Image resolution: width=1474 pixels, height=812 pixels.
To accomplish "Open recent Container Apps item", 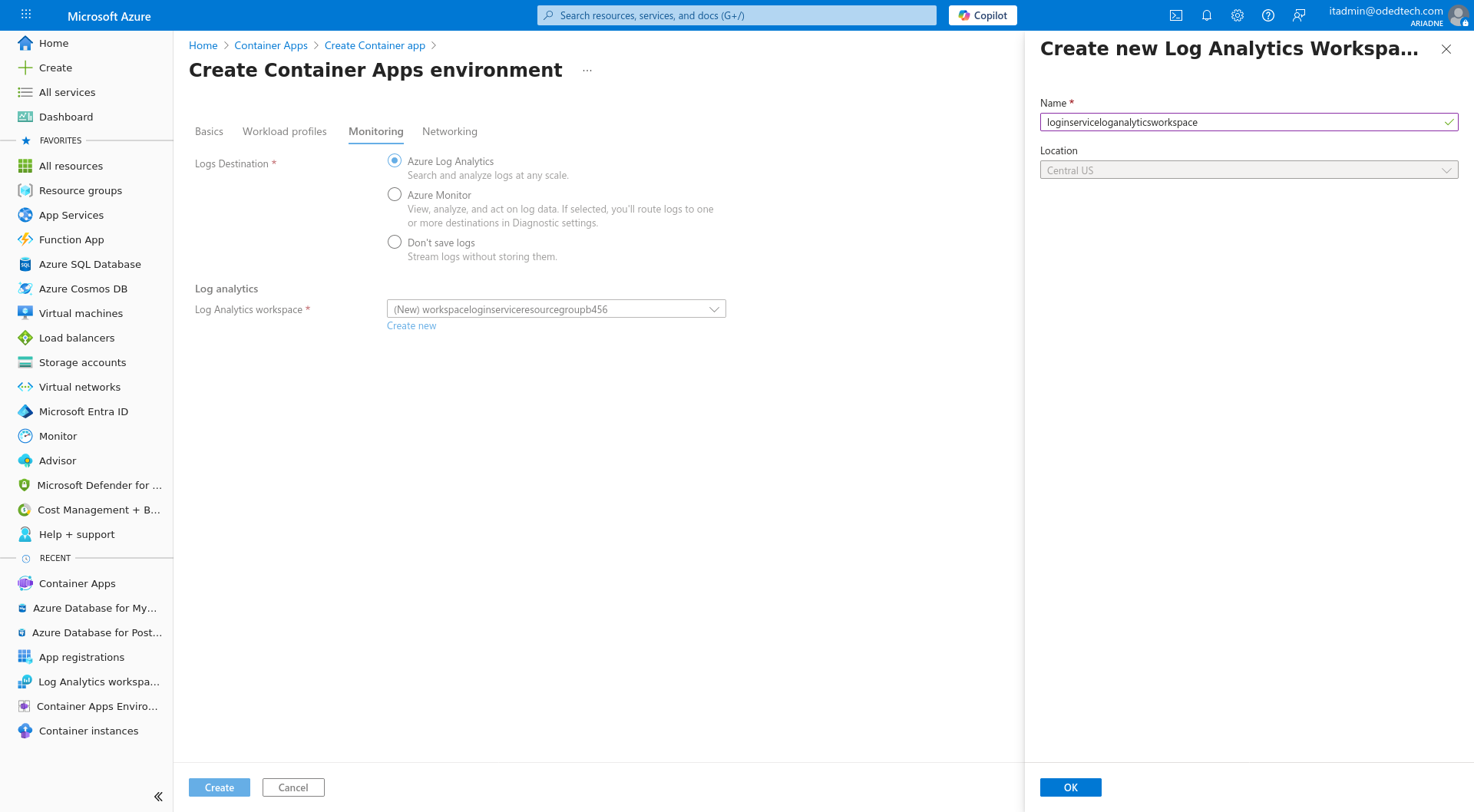I will (x=87, y=583).
